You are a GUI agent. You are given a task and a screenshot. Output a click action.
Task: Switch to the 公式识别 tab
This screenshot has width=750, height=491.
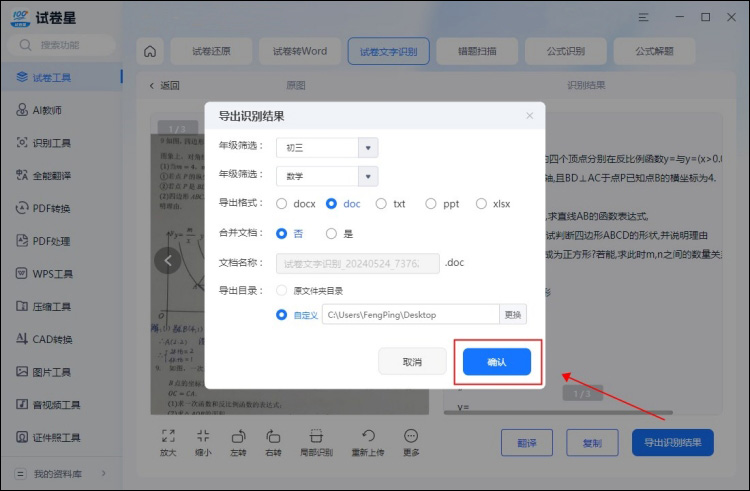[x=566, y=51]
